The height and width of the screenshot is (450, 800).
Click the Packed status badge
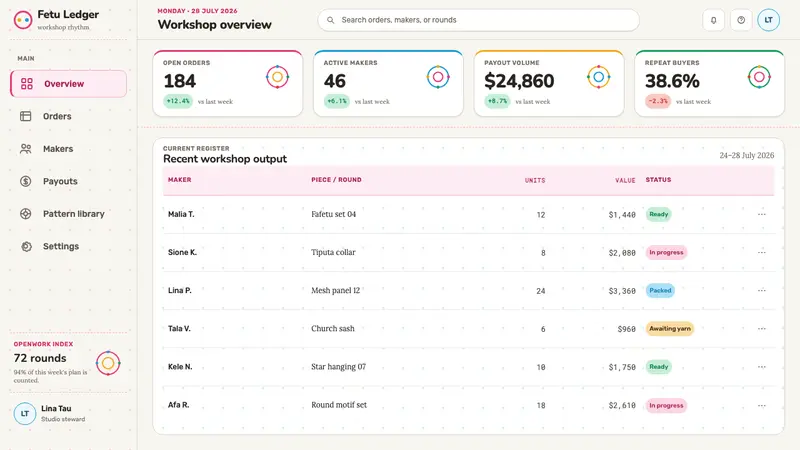click(x=660, y=290)
